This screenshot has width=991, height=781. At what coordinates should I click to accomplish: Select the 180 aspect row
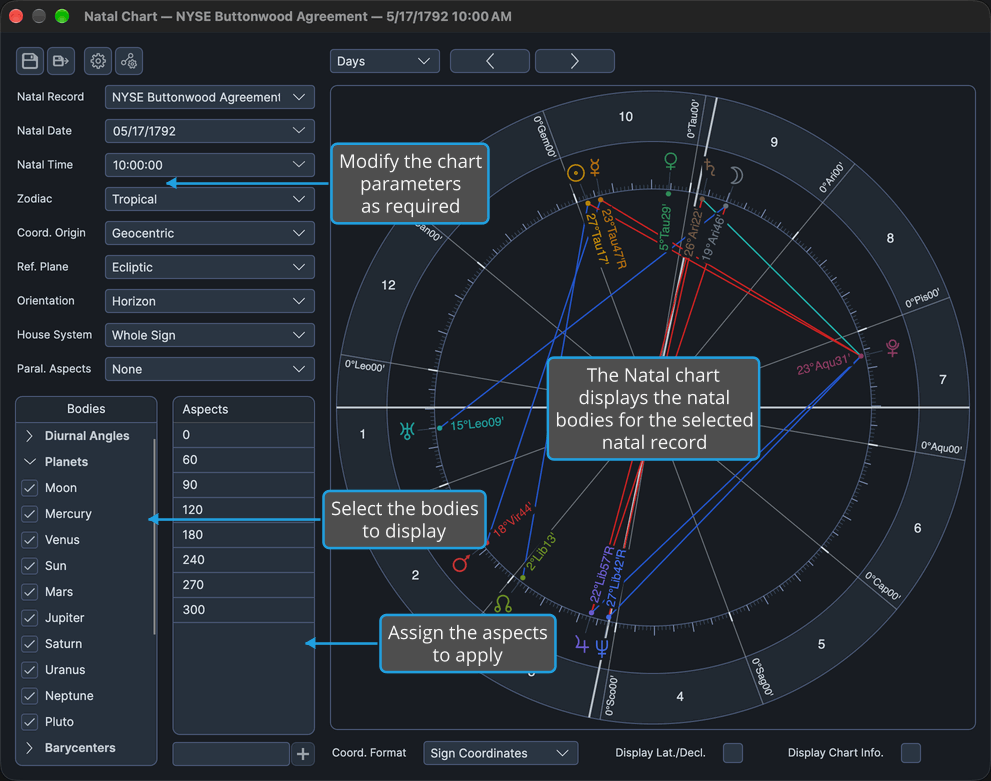pos(243,535)
